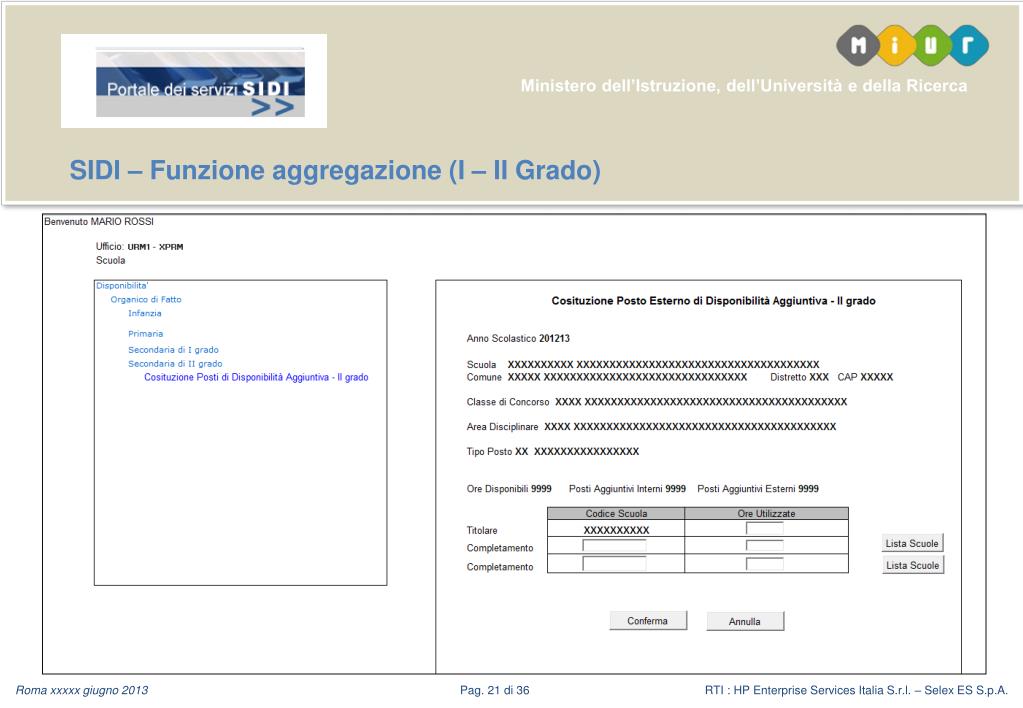Image resolution: width=1023 pixels, height=708 pixels.
Task: Click the Tipo Posto label
Action: pos(489,452)
